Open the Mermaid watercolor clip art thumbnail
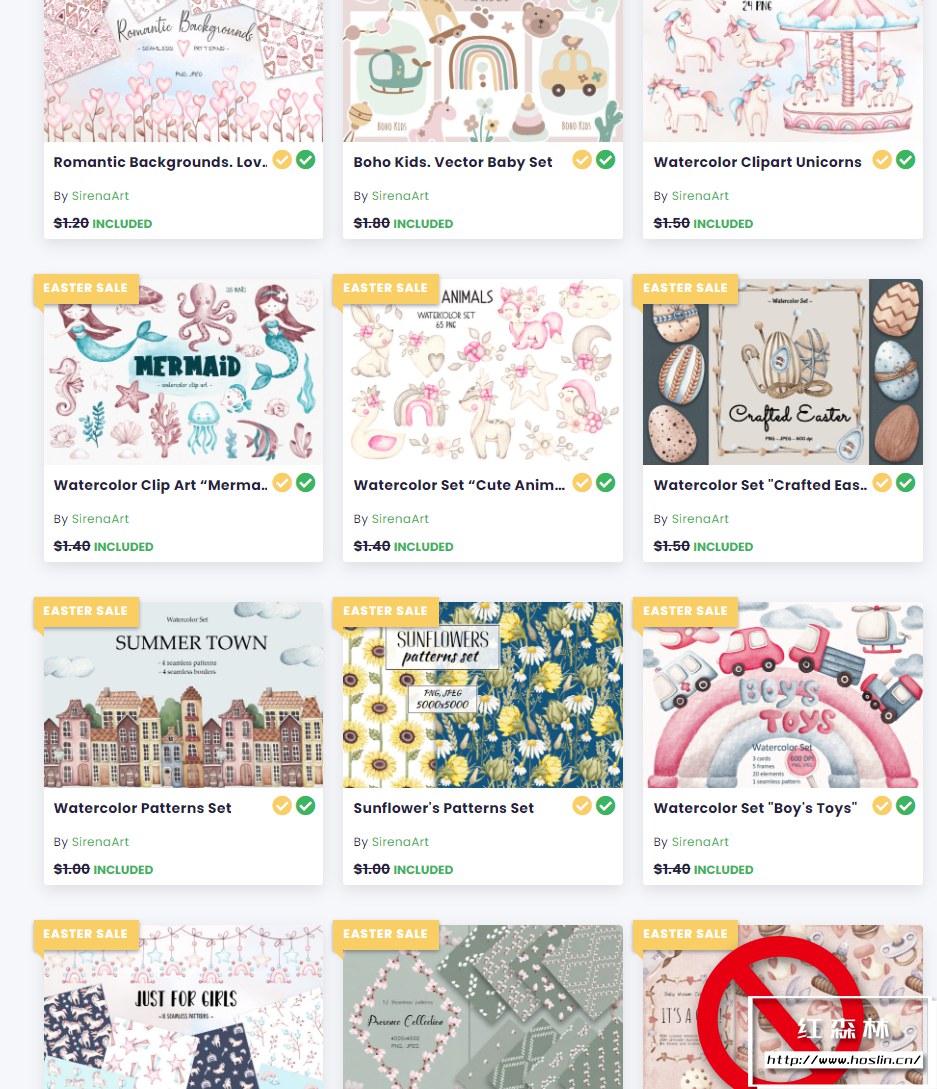This screenshot has height=1089, width=937. [183, 372]
